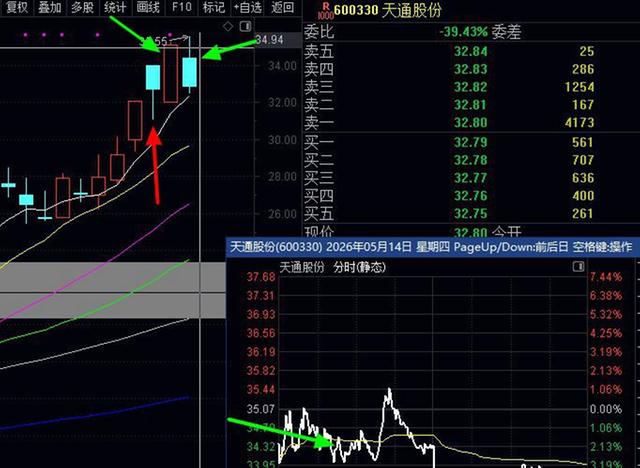Add the stock via +自选

pos(247,7)
